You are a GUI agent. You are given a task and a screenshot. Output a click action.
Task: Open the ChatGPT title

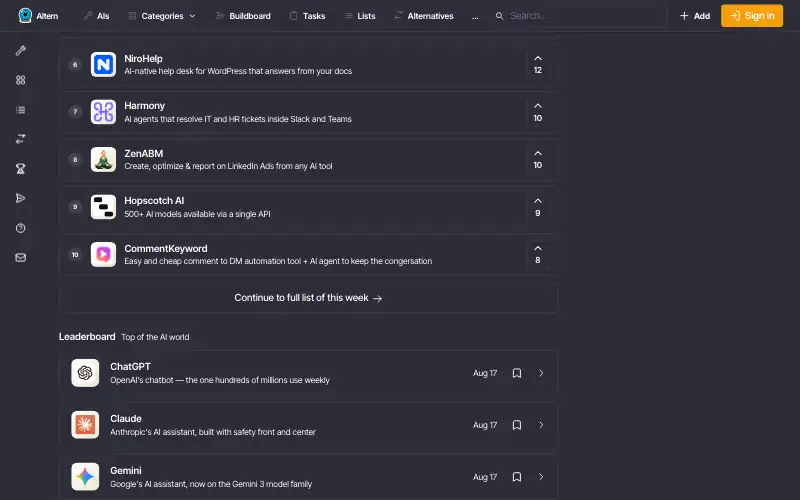(x=131, y=367)
